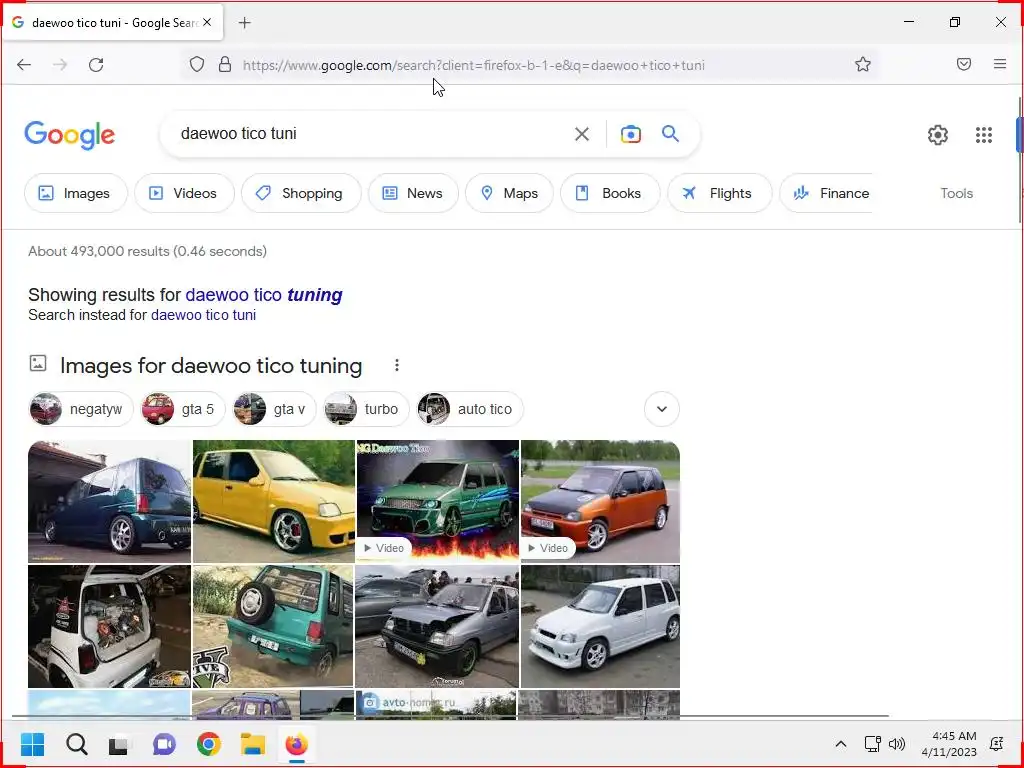The height and width of the screenshot is (768, 1024).
Task: Open white Tico body kit thumbnail
Action: (600, 626)
